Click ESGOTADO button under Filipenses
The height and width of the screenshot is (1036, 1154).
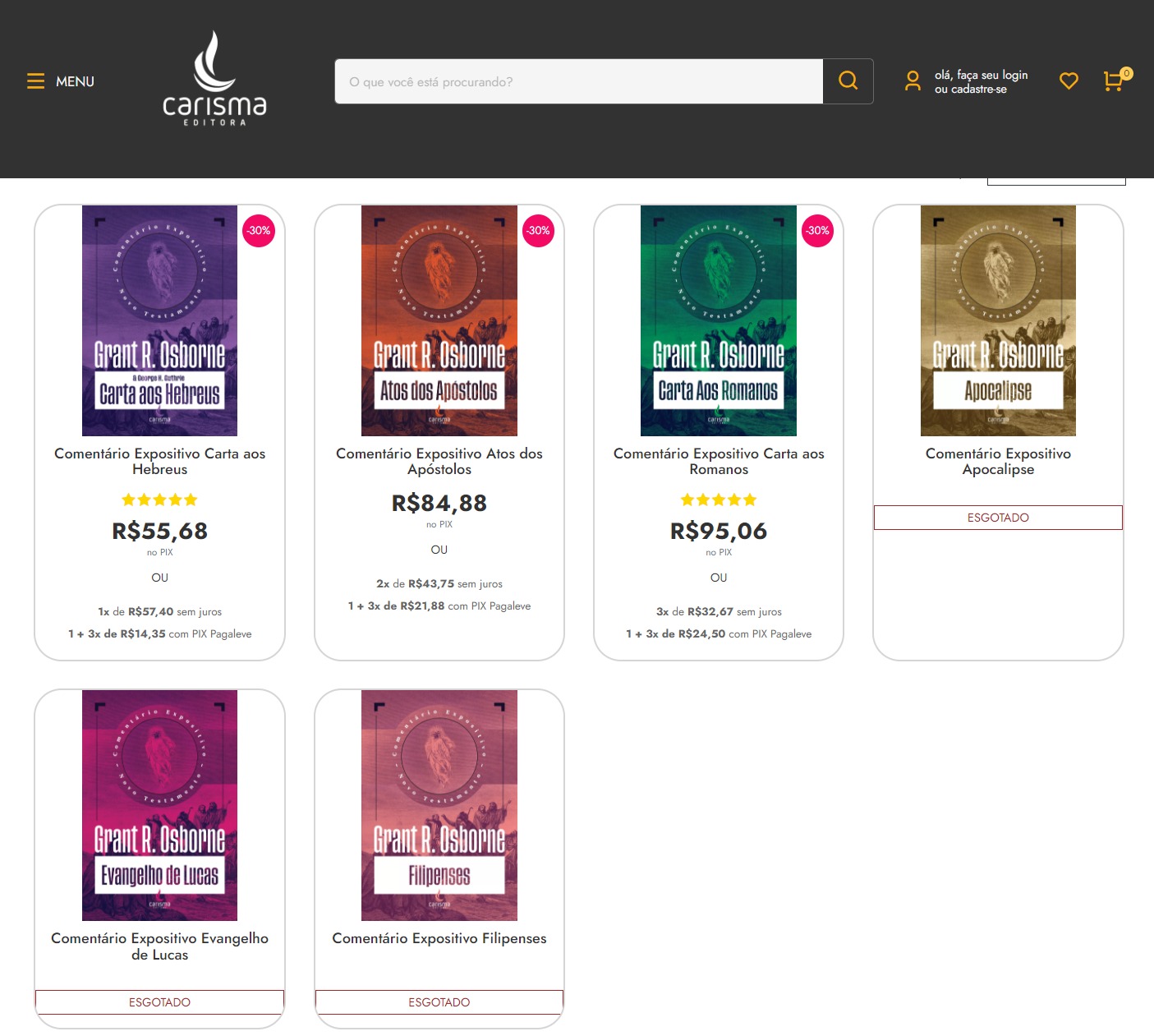(x=439, y=1002)
